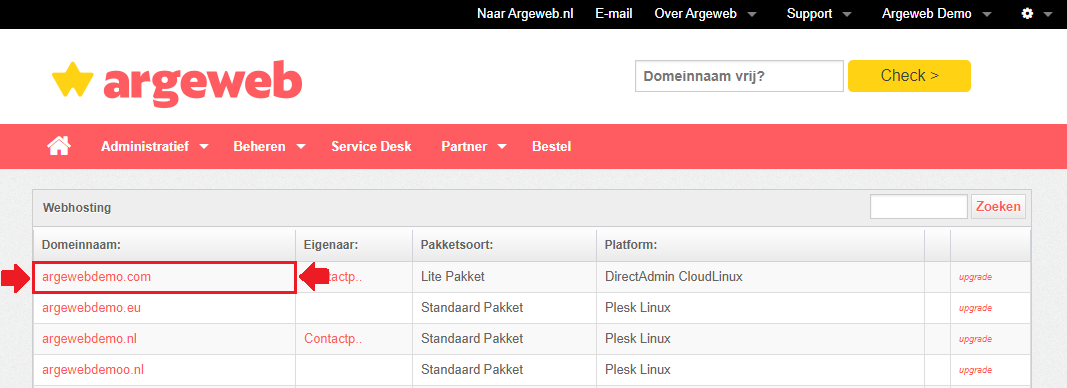
Task: Open the argewebdemo.com domain link
Action: tap(97, 277)
